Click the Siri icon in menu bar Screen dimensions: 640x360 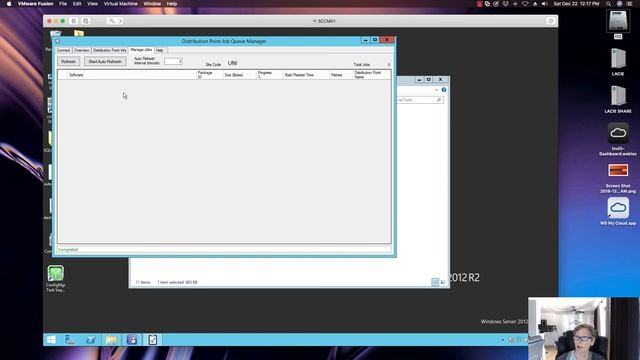pyautogui.click(x=619, y=4)
